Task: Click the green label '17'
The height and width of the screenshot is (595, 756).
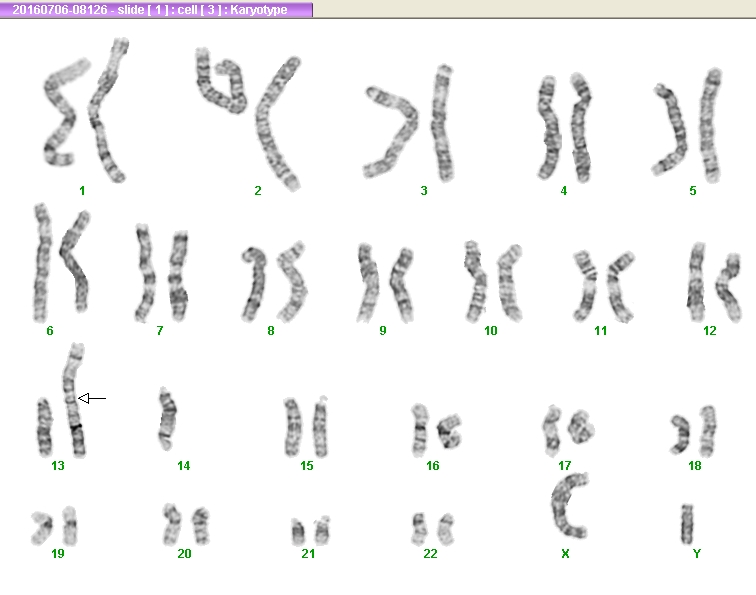Action: (x=565, y=466)
